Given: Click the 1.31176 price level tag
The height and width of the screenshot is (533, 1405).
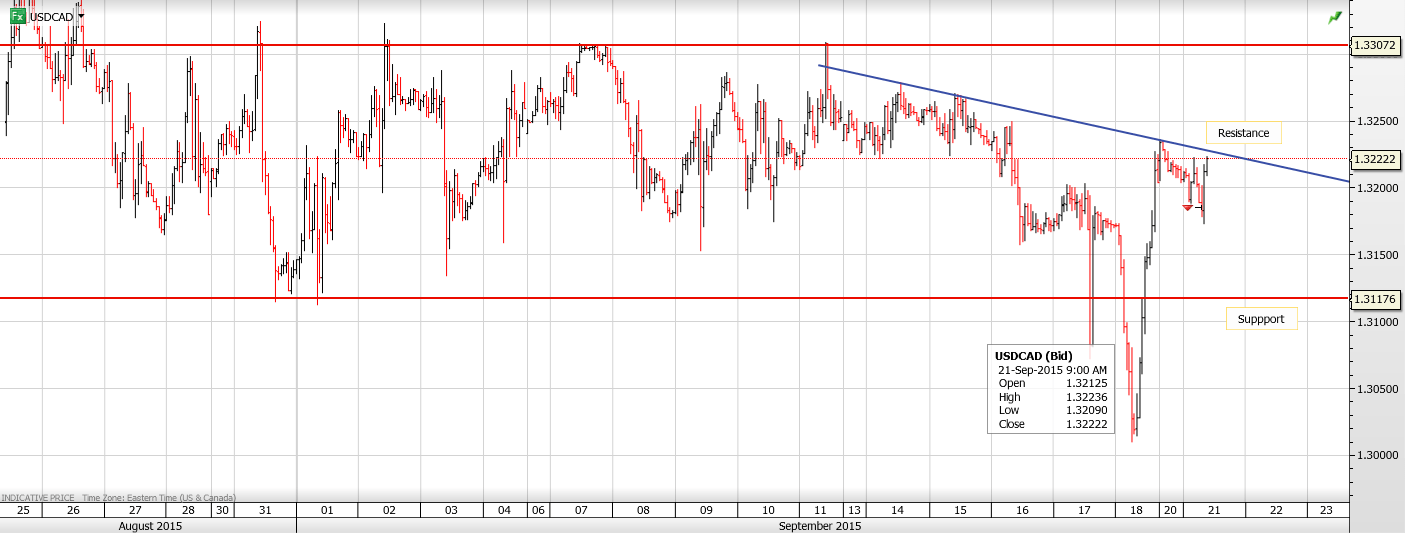Looking at the screenshot, I should pos(1376,298).
